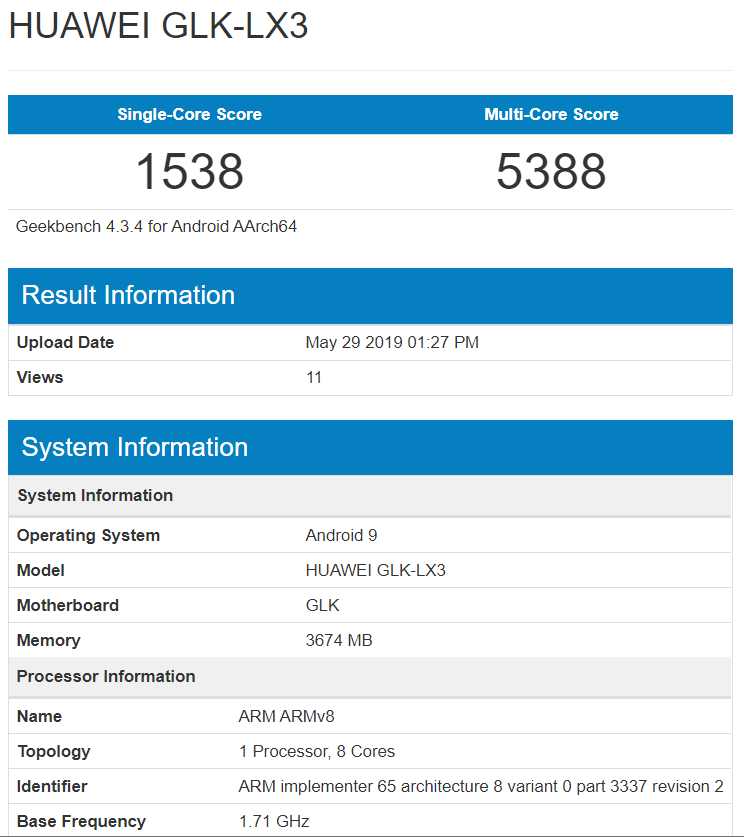Click the motherboard value GLK
Image resolution: width=744 pixels, height=837 pixels.
(322, 605)
